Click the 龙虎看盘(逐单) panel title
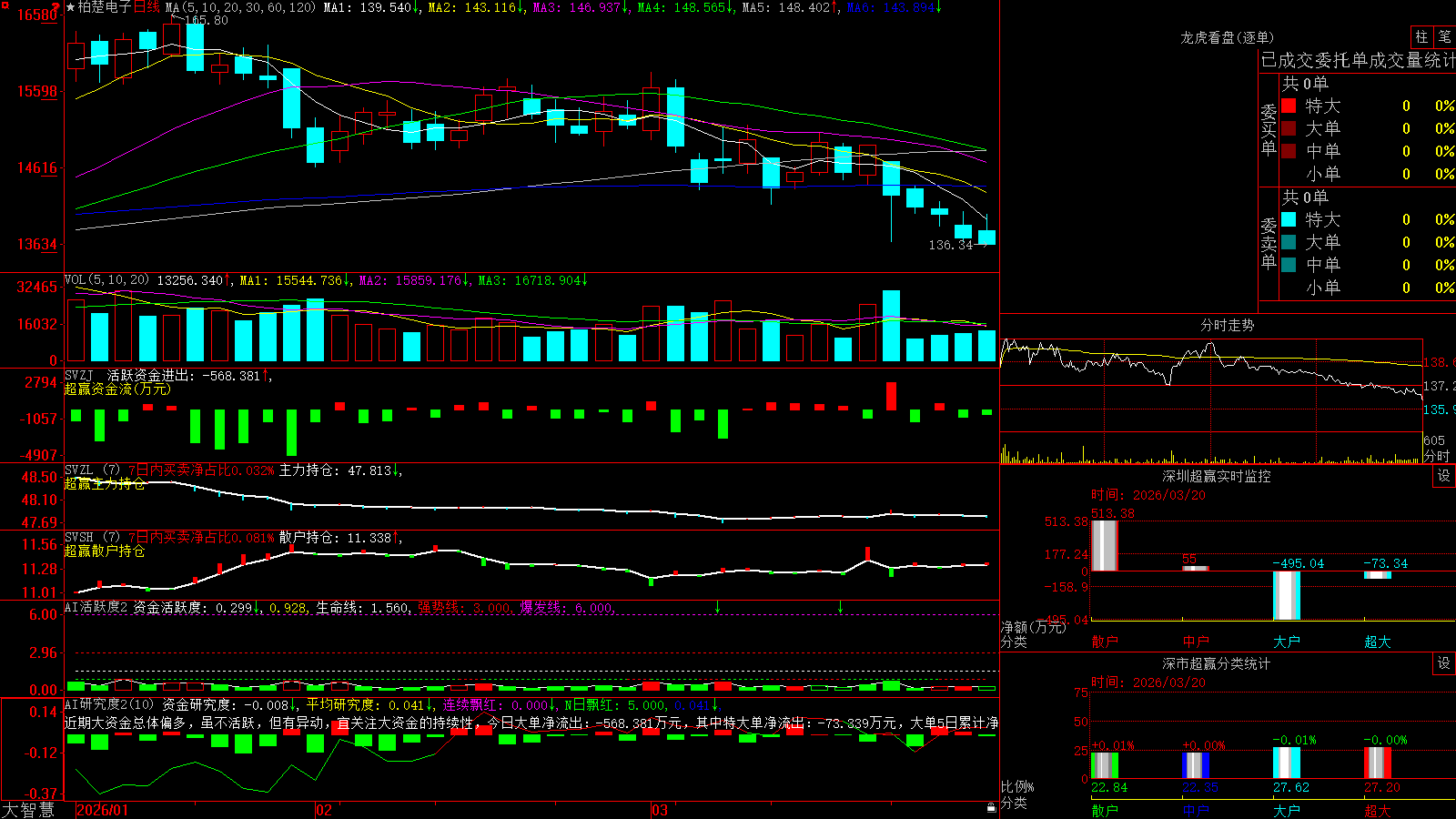1456x819 pixels. pos(1227,37)
